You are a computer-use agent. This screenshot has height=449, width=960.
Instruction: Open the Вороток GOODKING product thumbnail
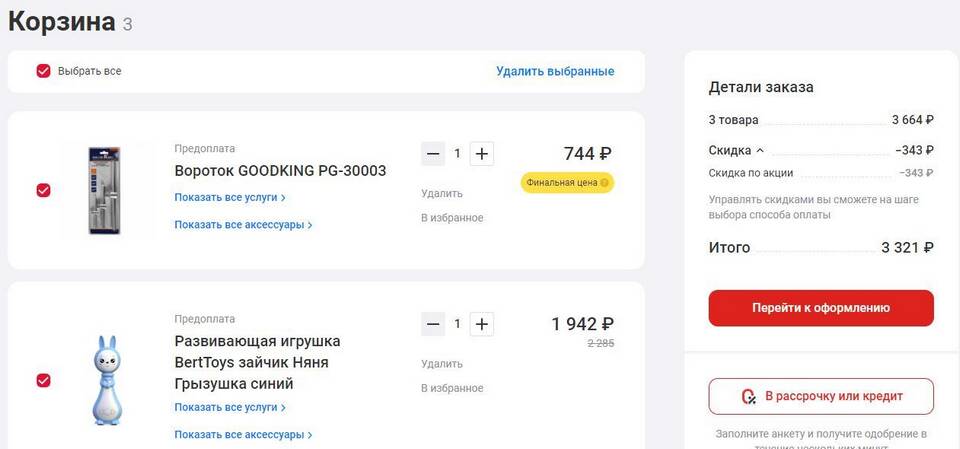tap(103, 190)
